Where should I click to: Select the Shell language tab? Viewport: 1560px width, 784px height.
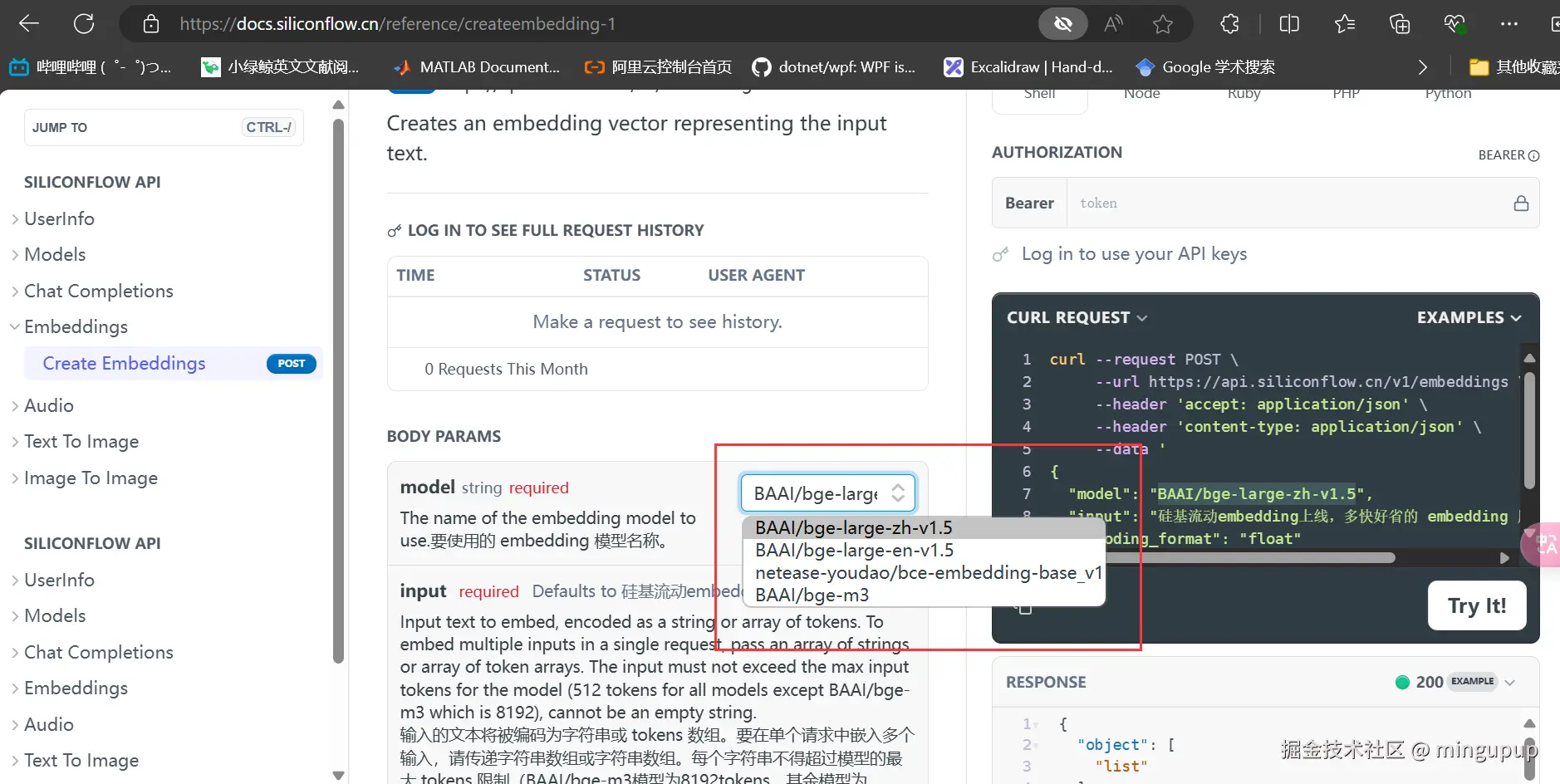coord(1039,94)
